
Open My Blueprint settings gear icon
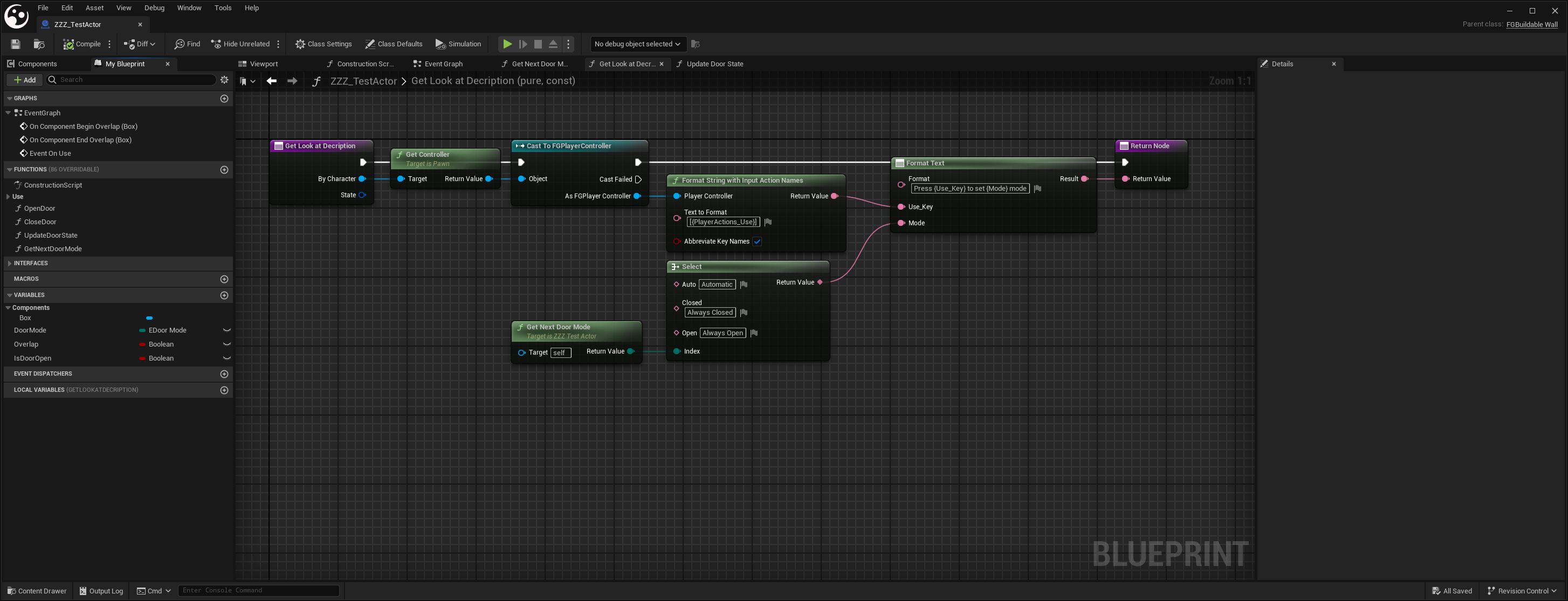(x=224, y=80)
